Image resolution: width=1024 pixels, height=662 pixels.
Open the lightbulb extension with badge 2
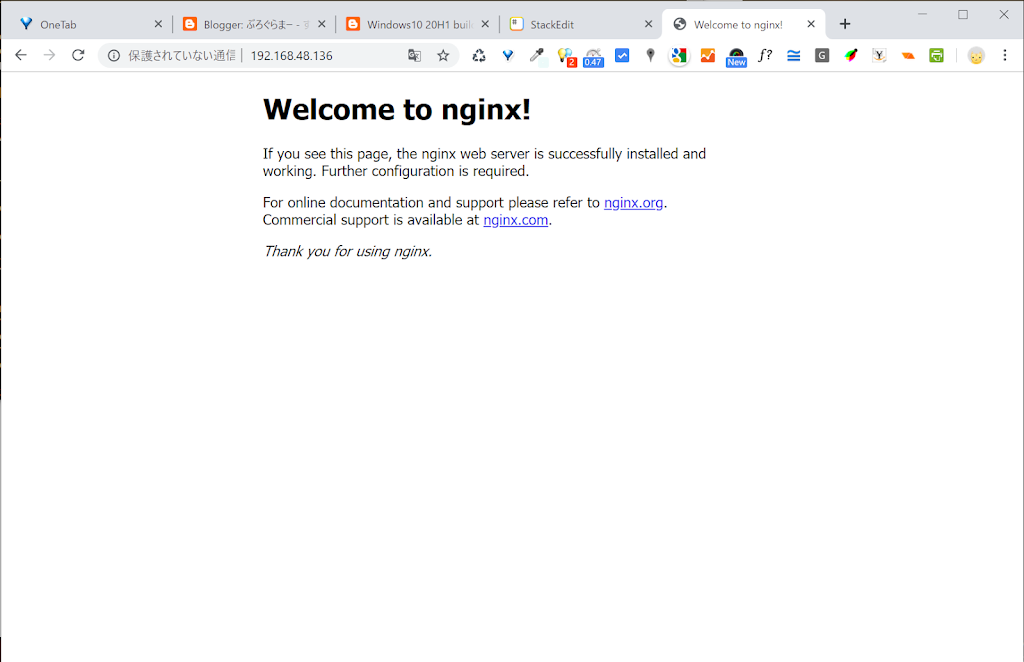coord(566,56)
